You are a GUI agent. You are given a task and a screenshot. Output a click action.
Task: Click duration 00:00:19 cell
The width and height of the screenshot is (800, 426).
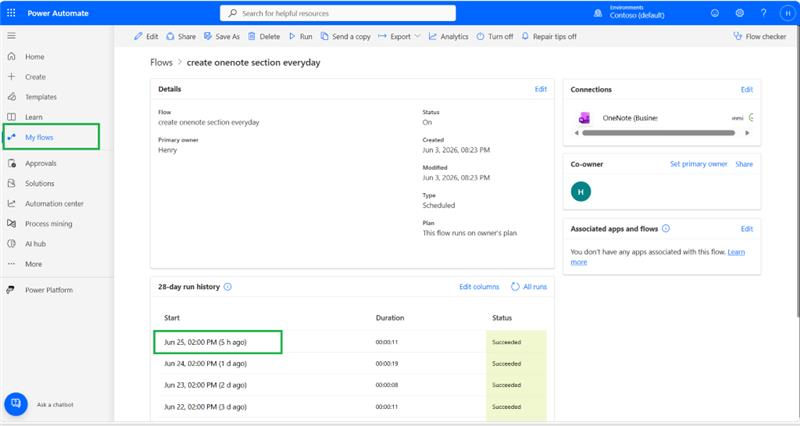click(387, 364)
